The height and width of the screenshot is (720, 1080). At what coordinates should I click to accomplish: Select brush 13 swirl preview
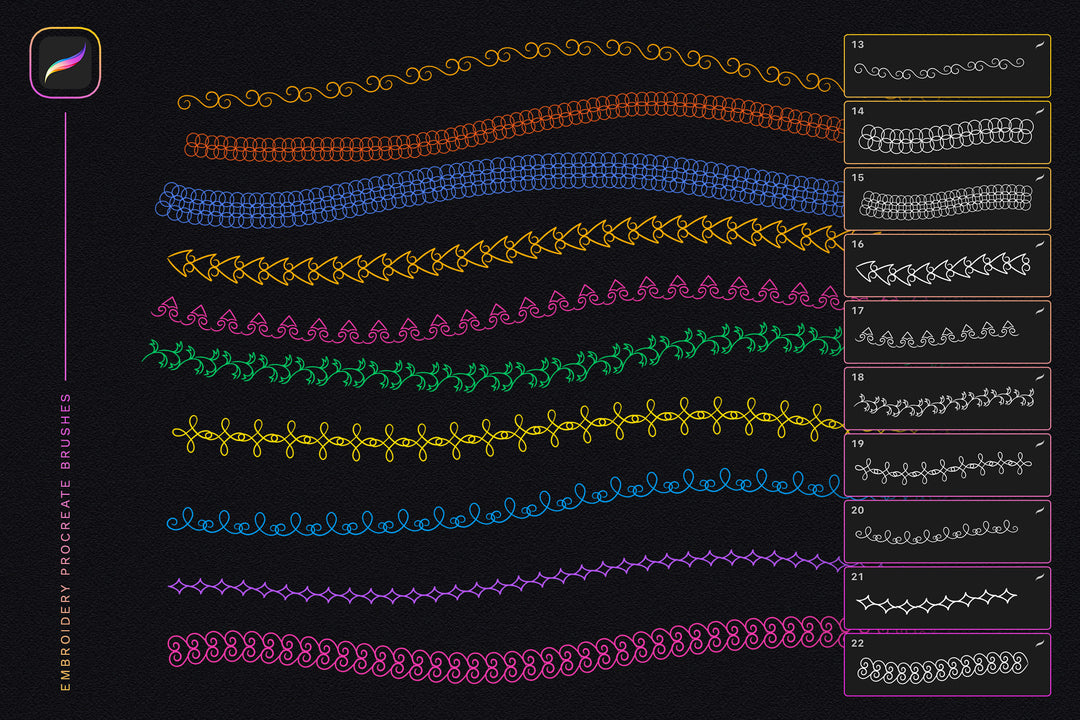point(940,70)
